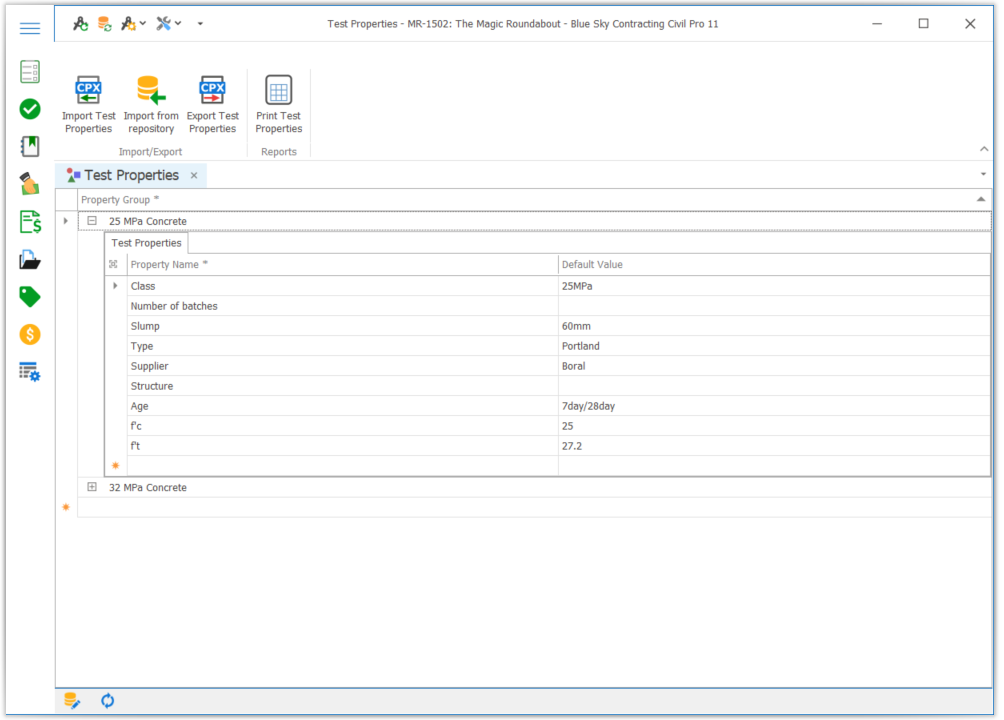Click the green checkmark sidebar icon
The width and height of the screenshot is (1004, 720).
[30, 109]
